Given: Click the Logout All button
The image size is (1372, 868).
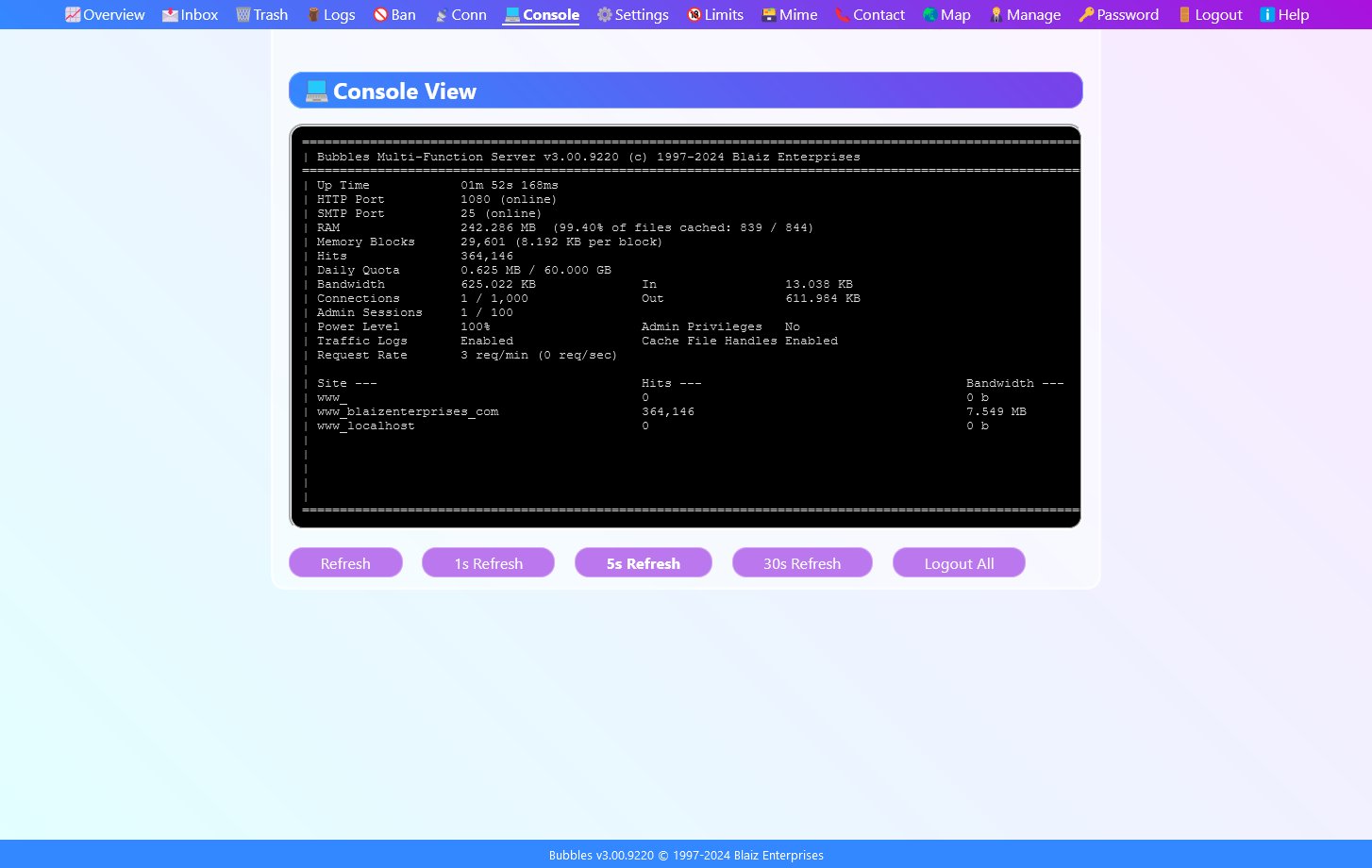Looking at the screenshot, I should tap(959, 563).
